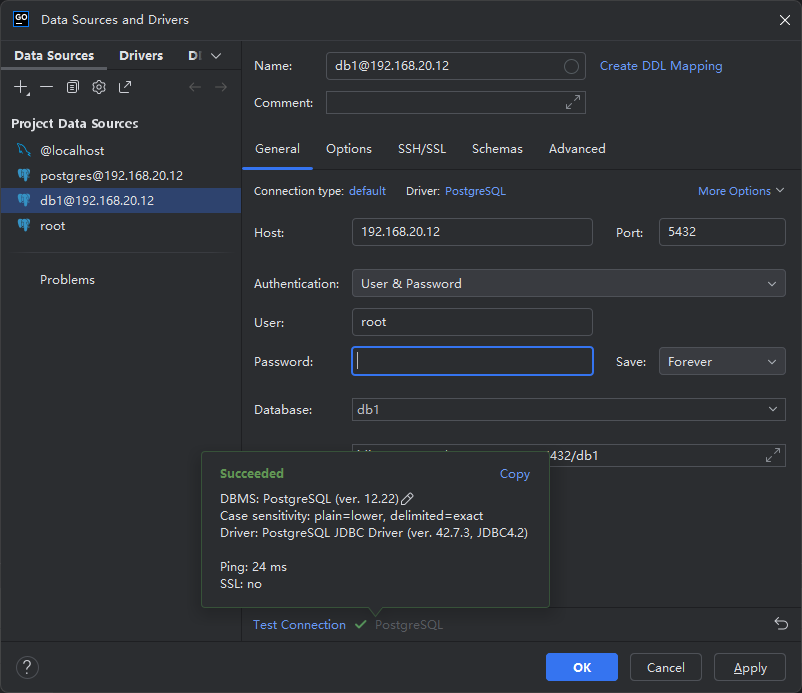Open the SSH/SSL tab

coord(422,149)
